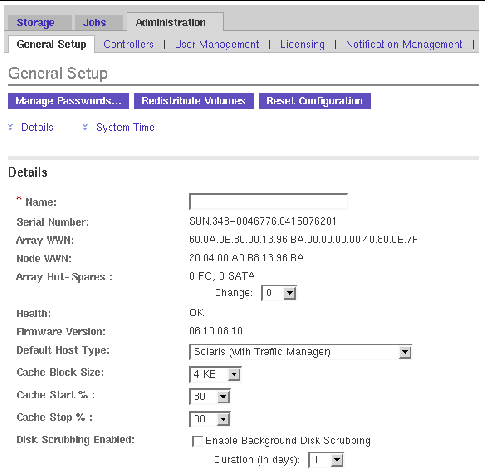The height and width of the screenshot is (476, 485).
Task: Open the hot-spares Change dropdown
Action: [279, 293]
